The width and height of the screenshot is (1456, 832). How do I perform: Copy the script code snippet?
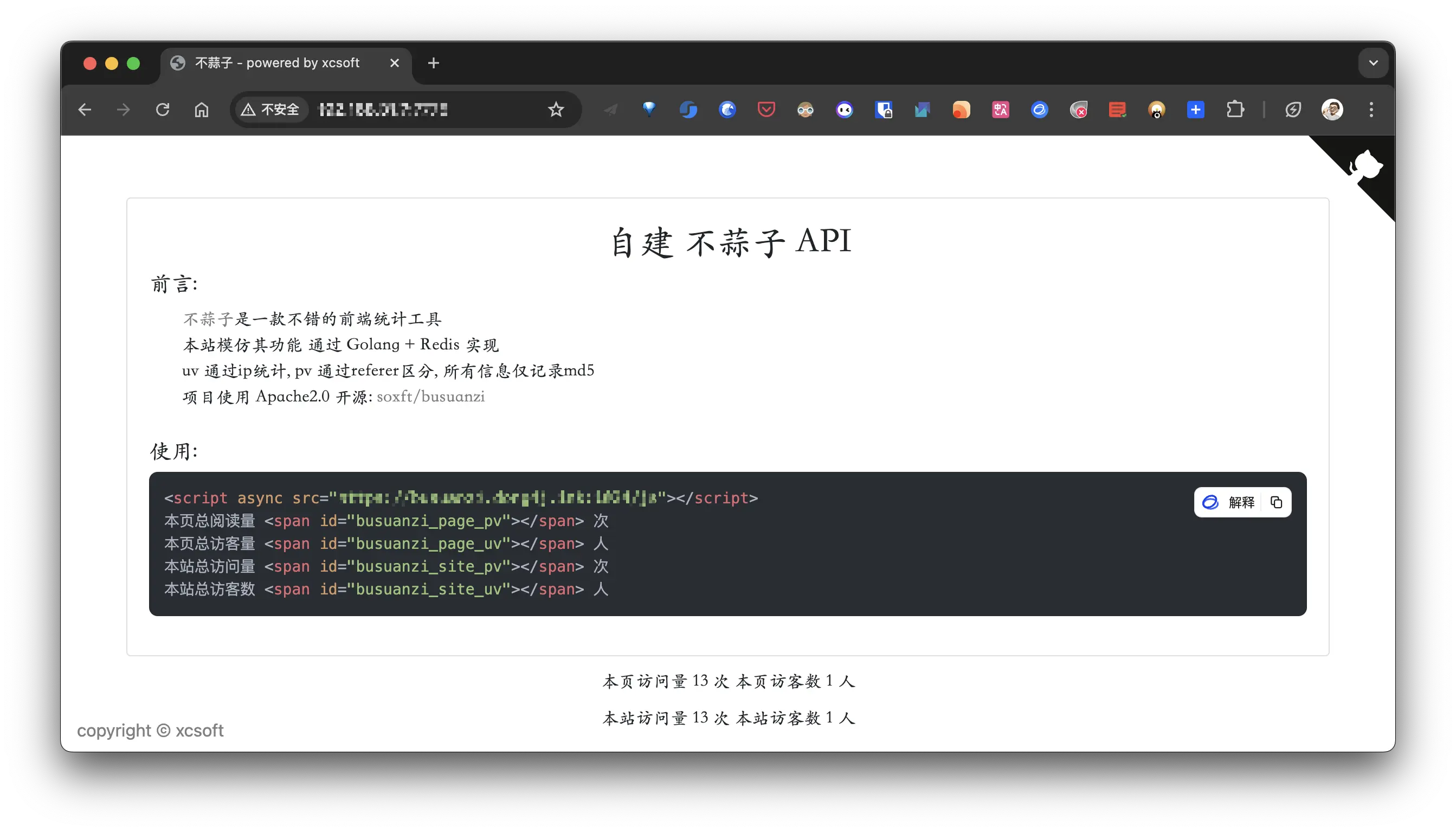pos(1277,502)
